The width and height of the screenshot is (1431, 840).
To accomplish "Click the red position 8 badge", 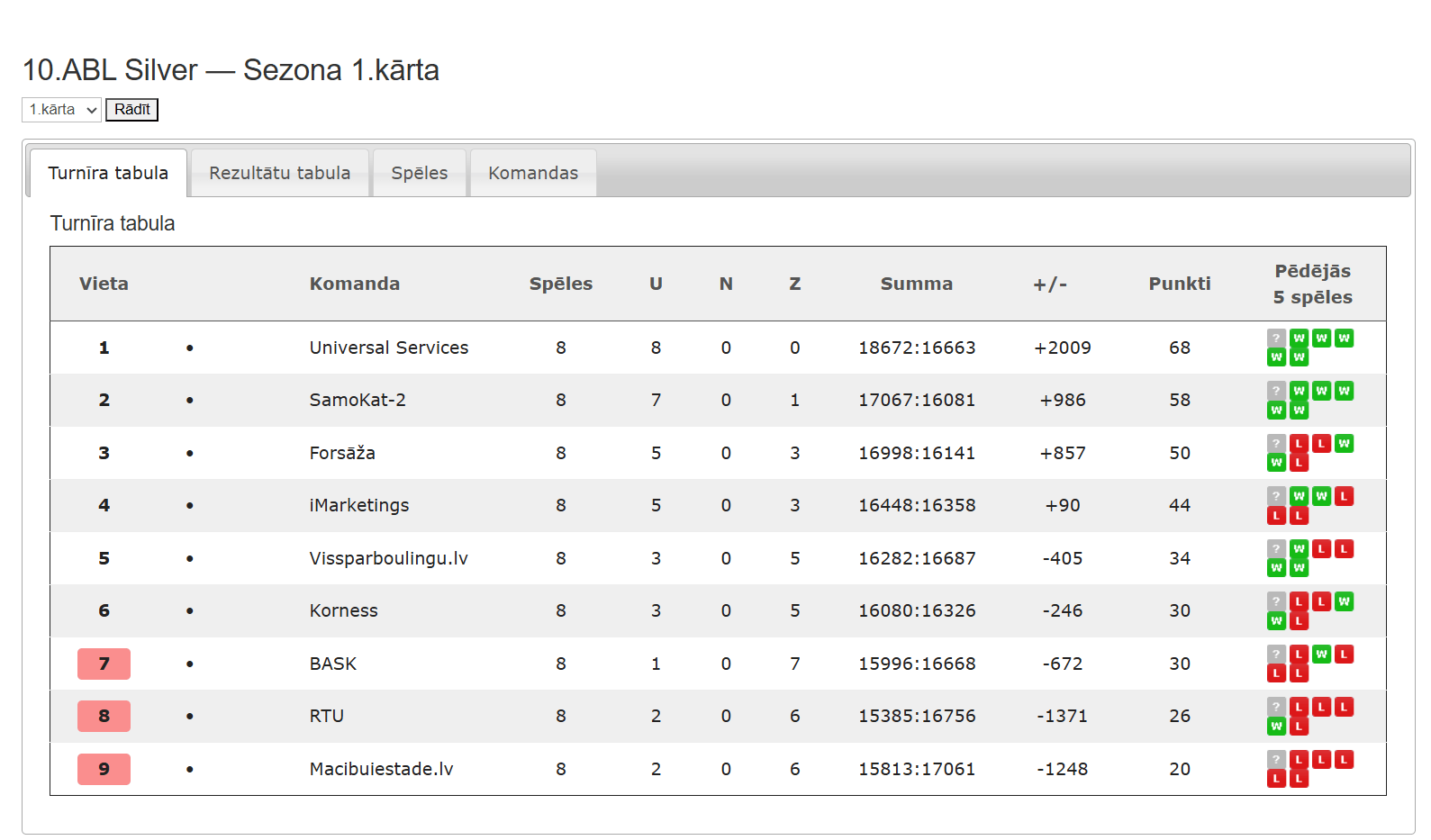I will click(104, 716).
